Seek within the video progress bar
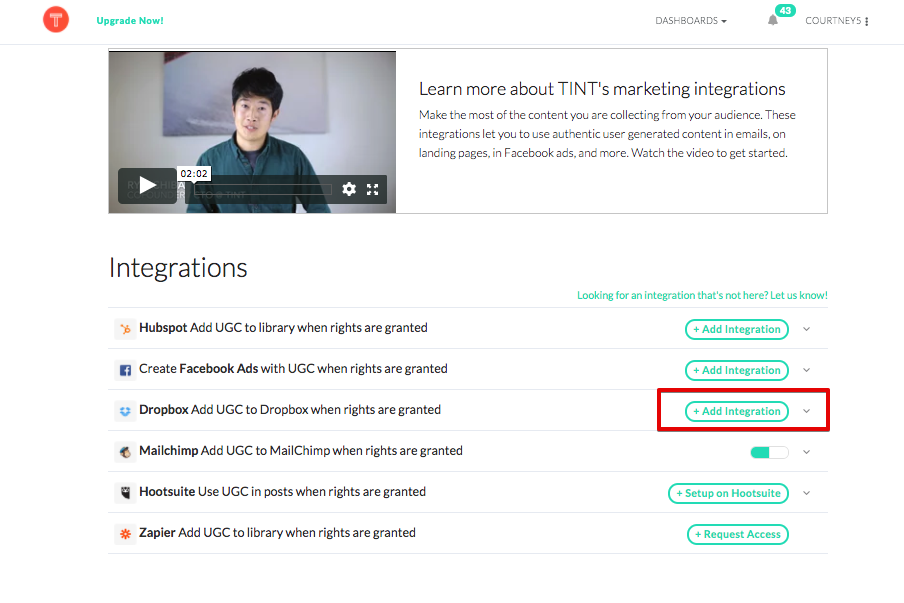The image size is (904, 603). [x=263, y=190]
